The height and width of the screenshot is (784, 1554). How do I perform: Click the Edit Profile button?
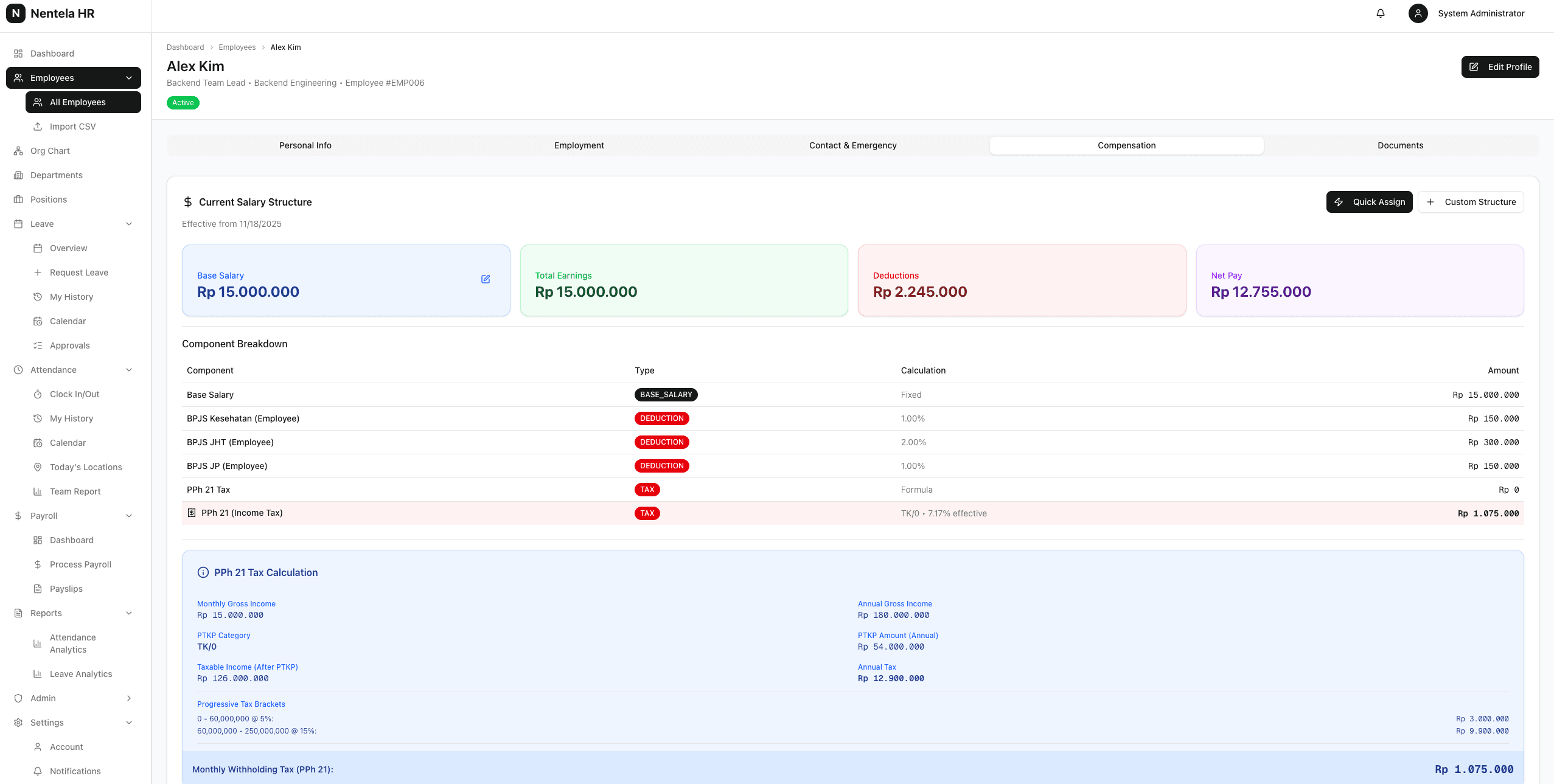click(x=1500, y=67)
